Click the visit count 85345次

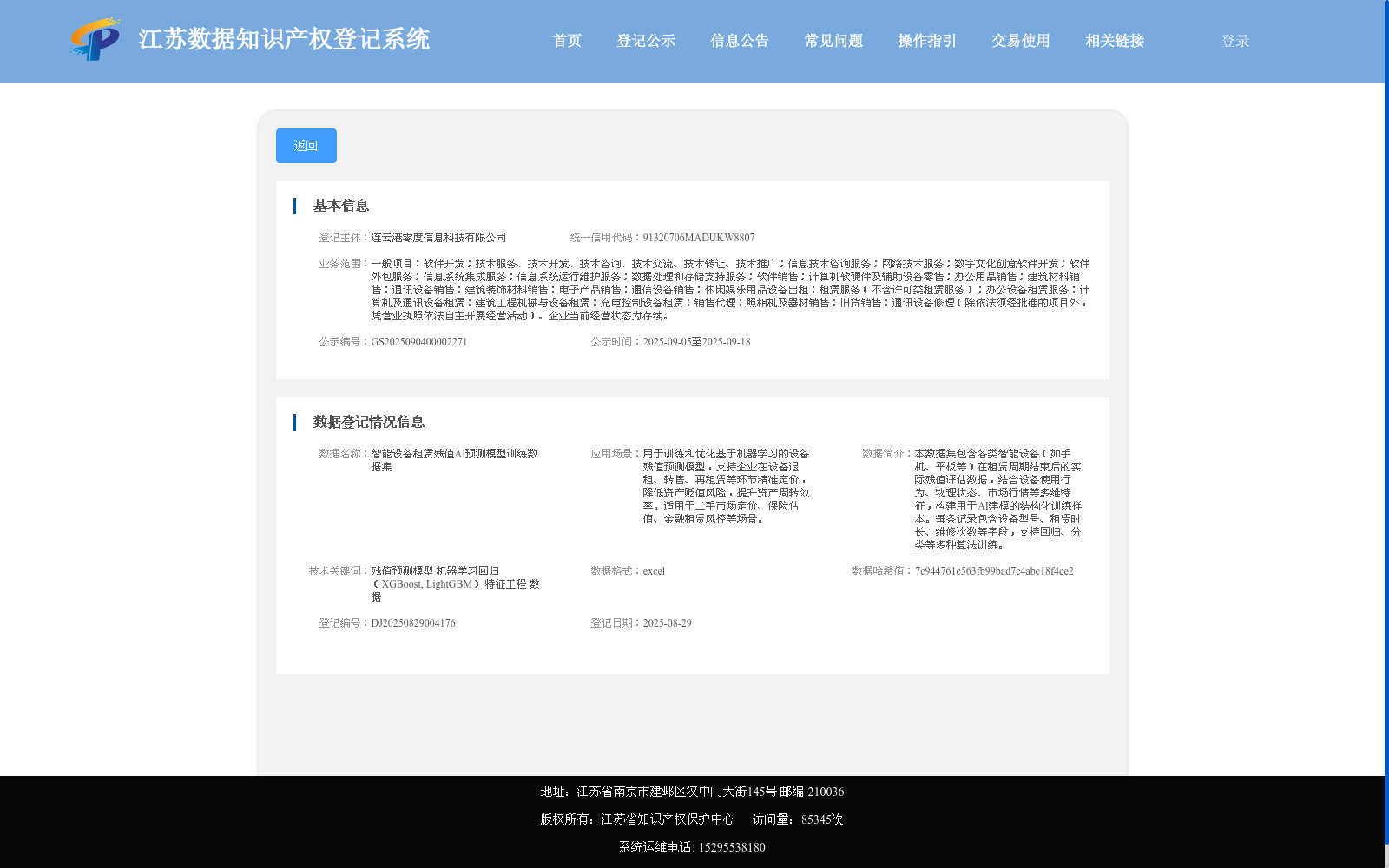[x=822, y=819]
